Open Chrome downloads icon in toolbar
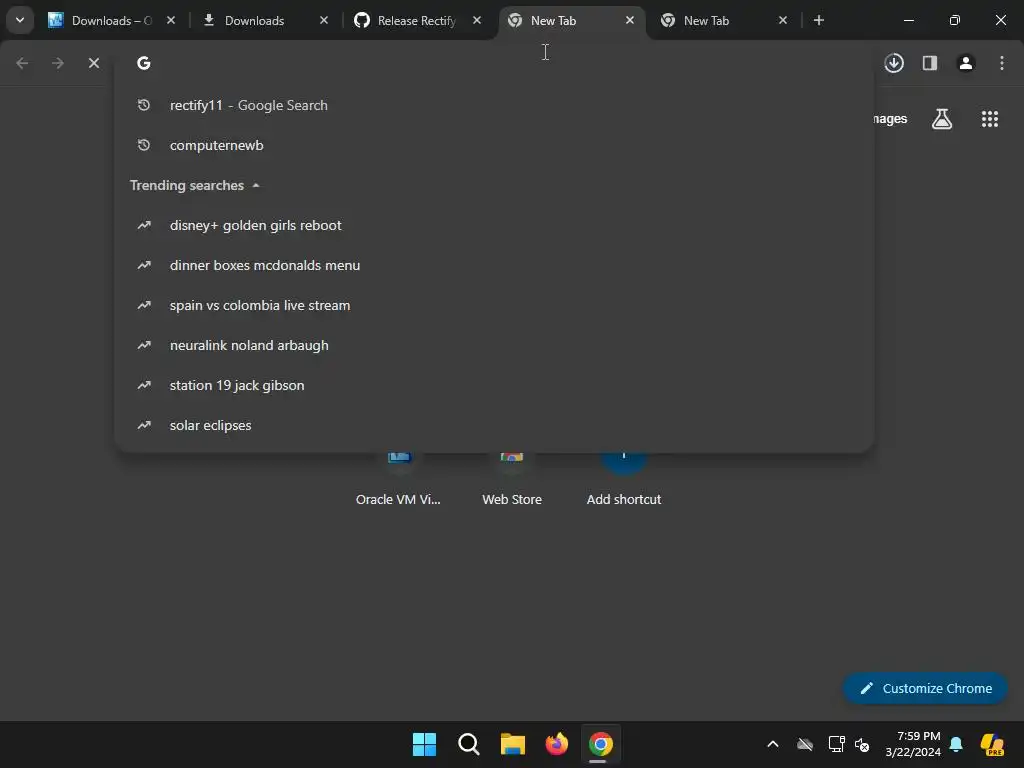The width and height of the screenshot is (1024, 768). (894, 63)
